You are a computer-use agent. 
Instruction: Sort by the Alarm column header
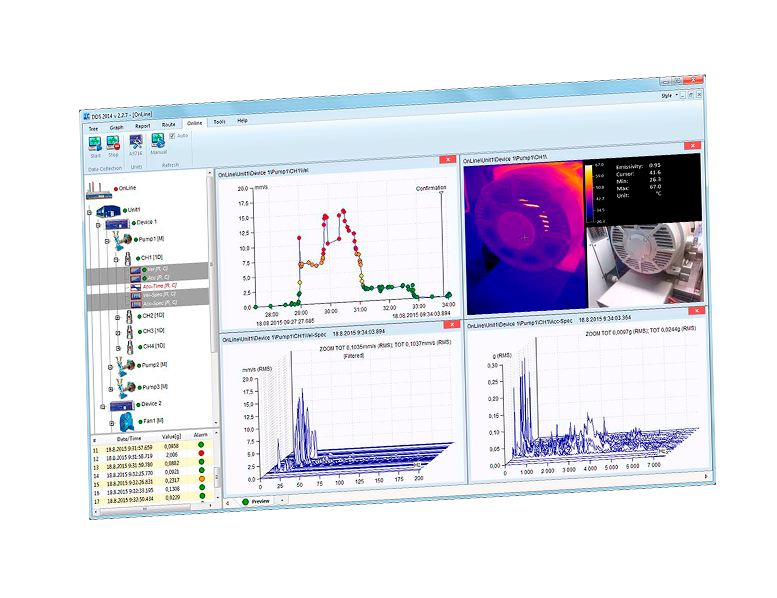point(200,435)
